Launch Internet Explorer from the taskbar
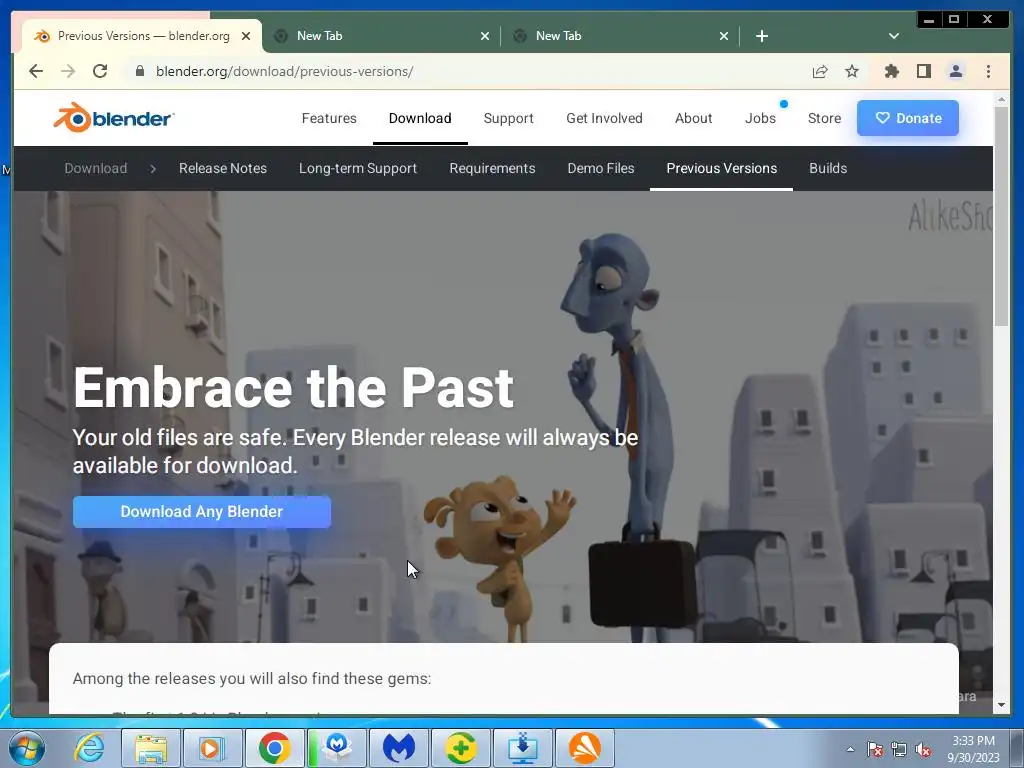 click(x=89, y=748)
